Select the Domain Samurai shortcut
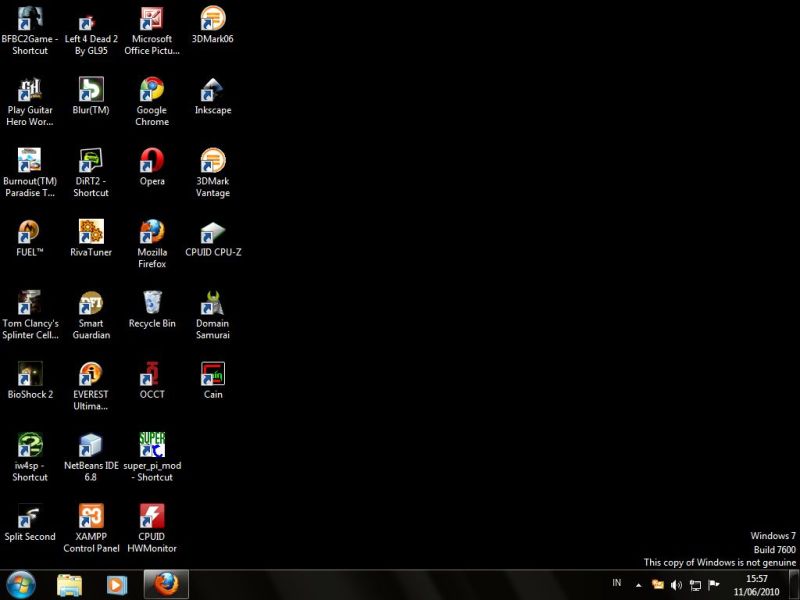Screen dimensions: 800x600 213,303
